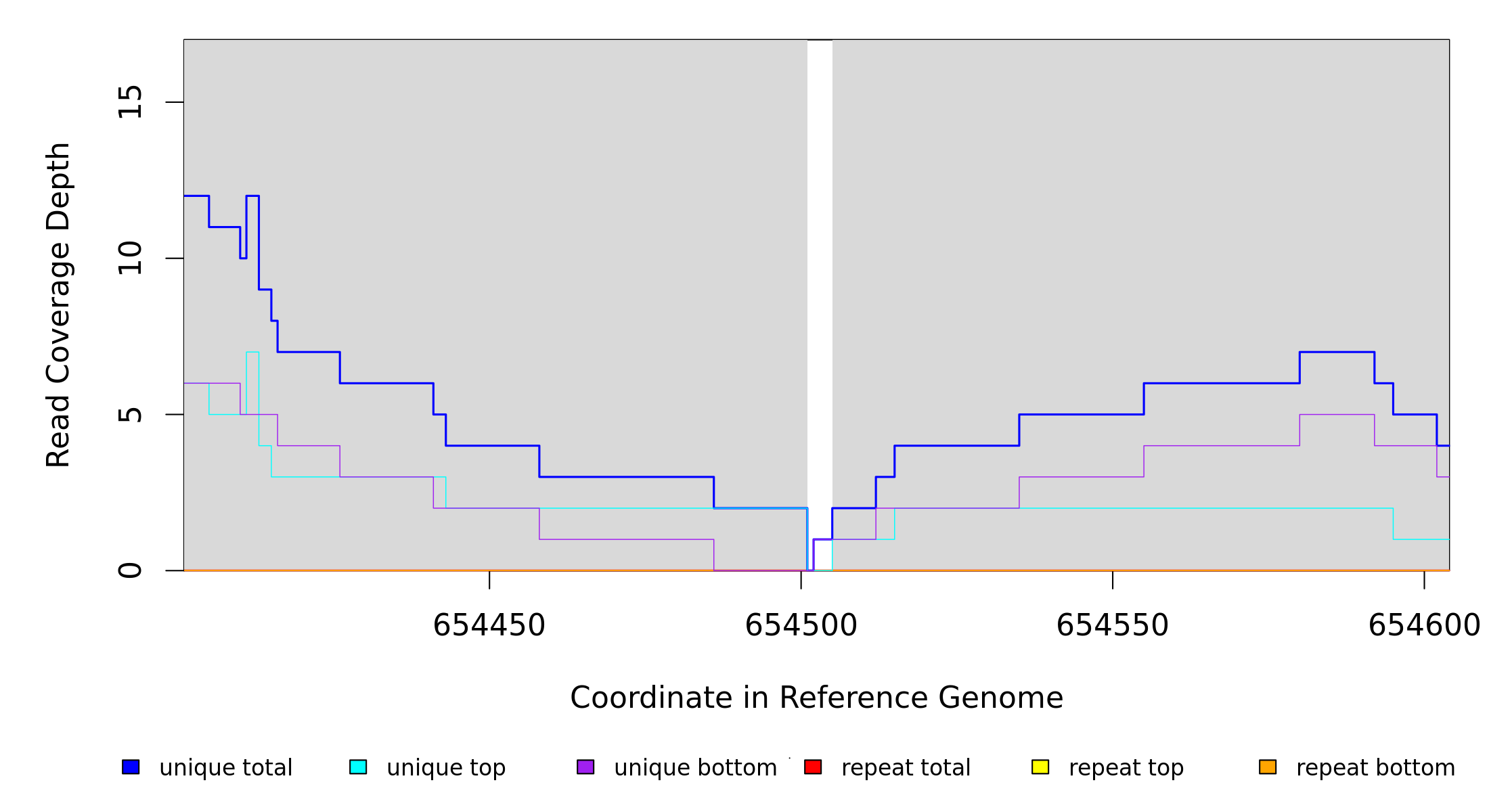
Task: Click the yellow repeat top legend swatch
Action: [1040, 767]
